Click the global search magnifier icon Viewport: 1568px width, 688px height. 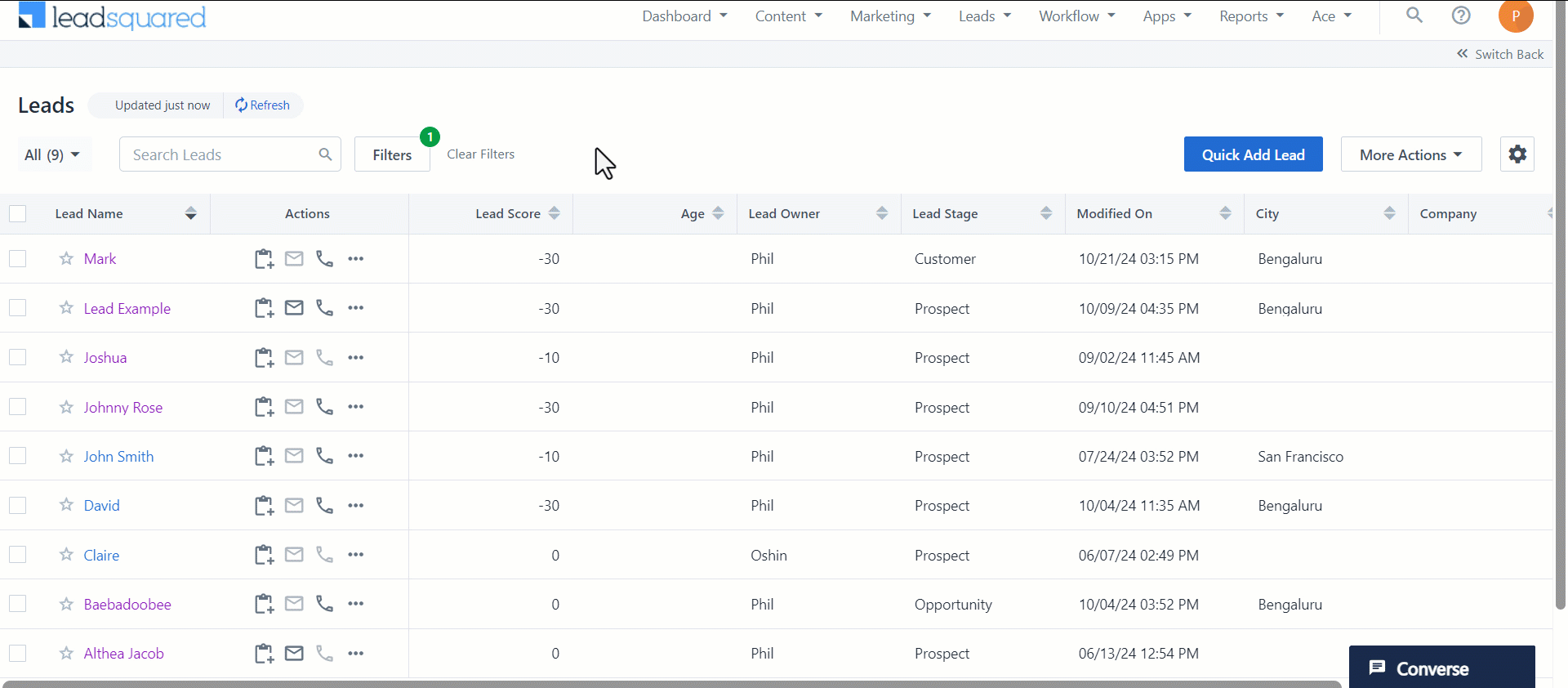click(1414, 16)
